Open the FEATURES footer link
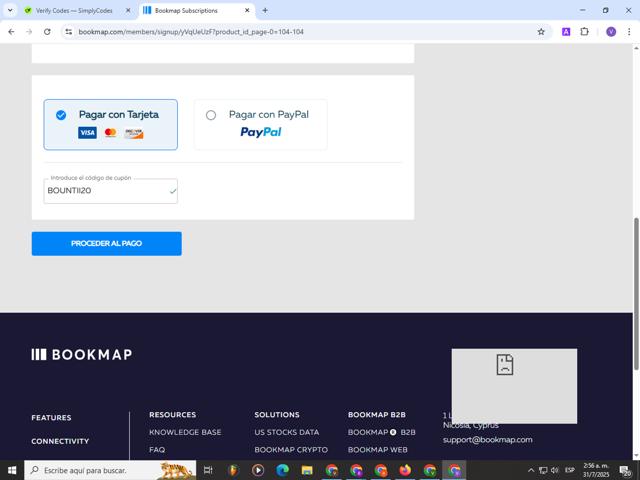 (x=51, y=418)
